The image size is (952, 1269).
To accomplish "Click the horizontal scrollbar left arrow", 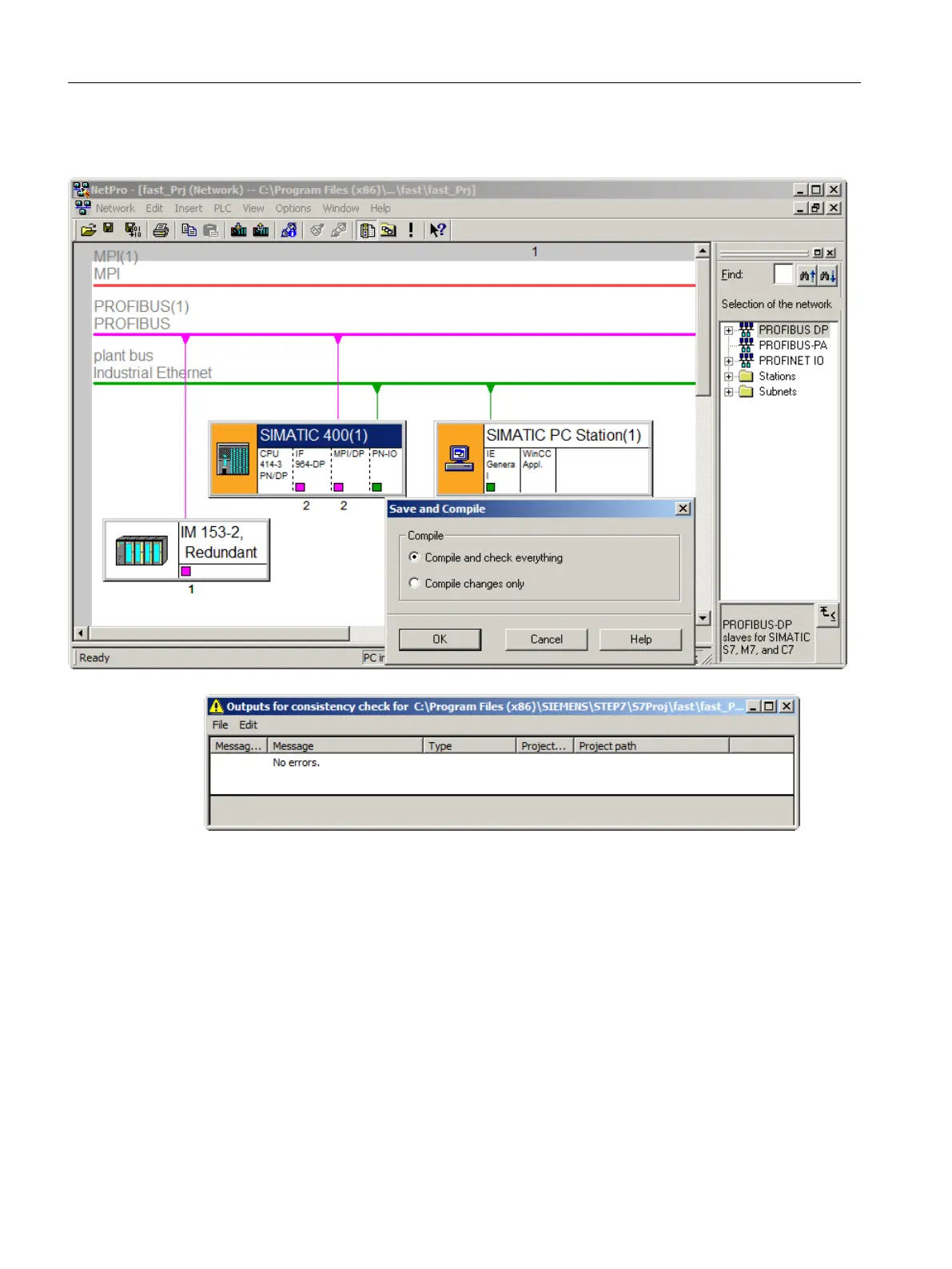I will (x=81, y=633).
